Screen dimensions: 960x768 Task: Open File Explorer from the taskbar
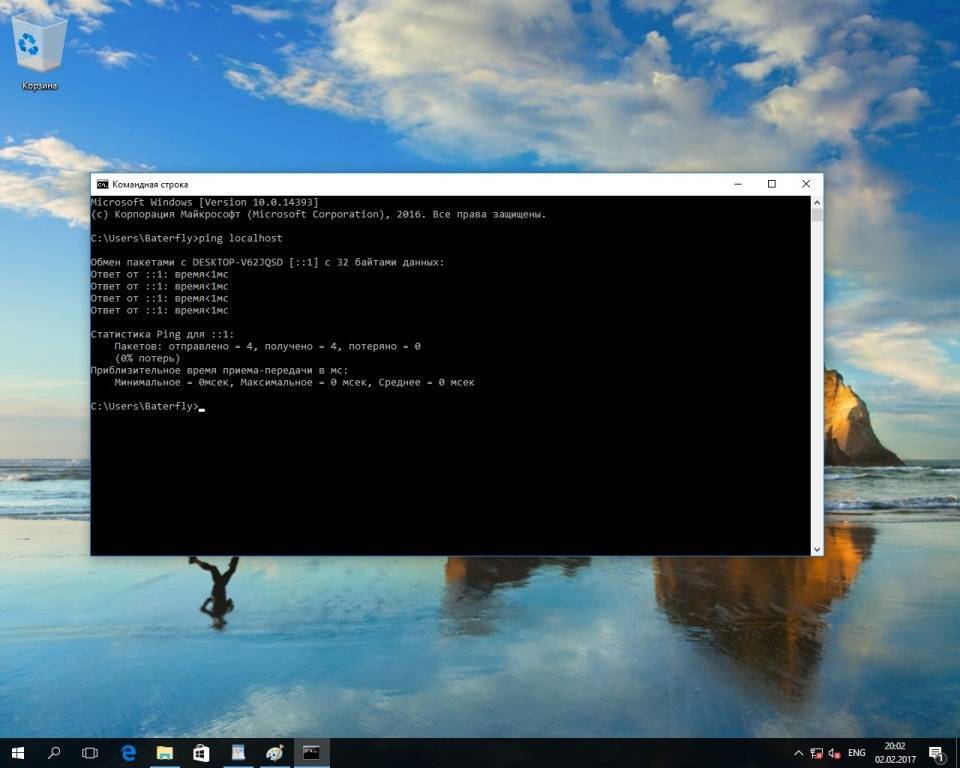tap(165, 752)
